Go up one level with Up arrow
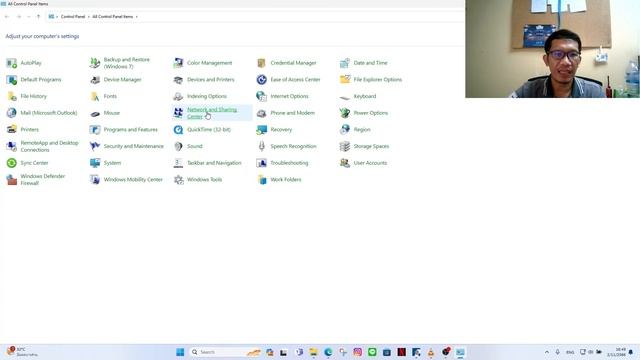The image size is (640, 360). [x=38, y=17]
